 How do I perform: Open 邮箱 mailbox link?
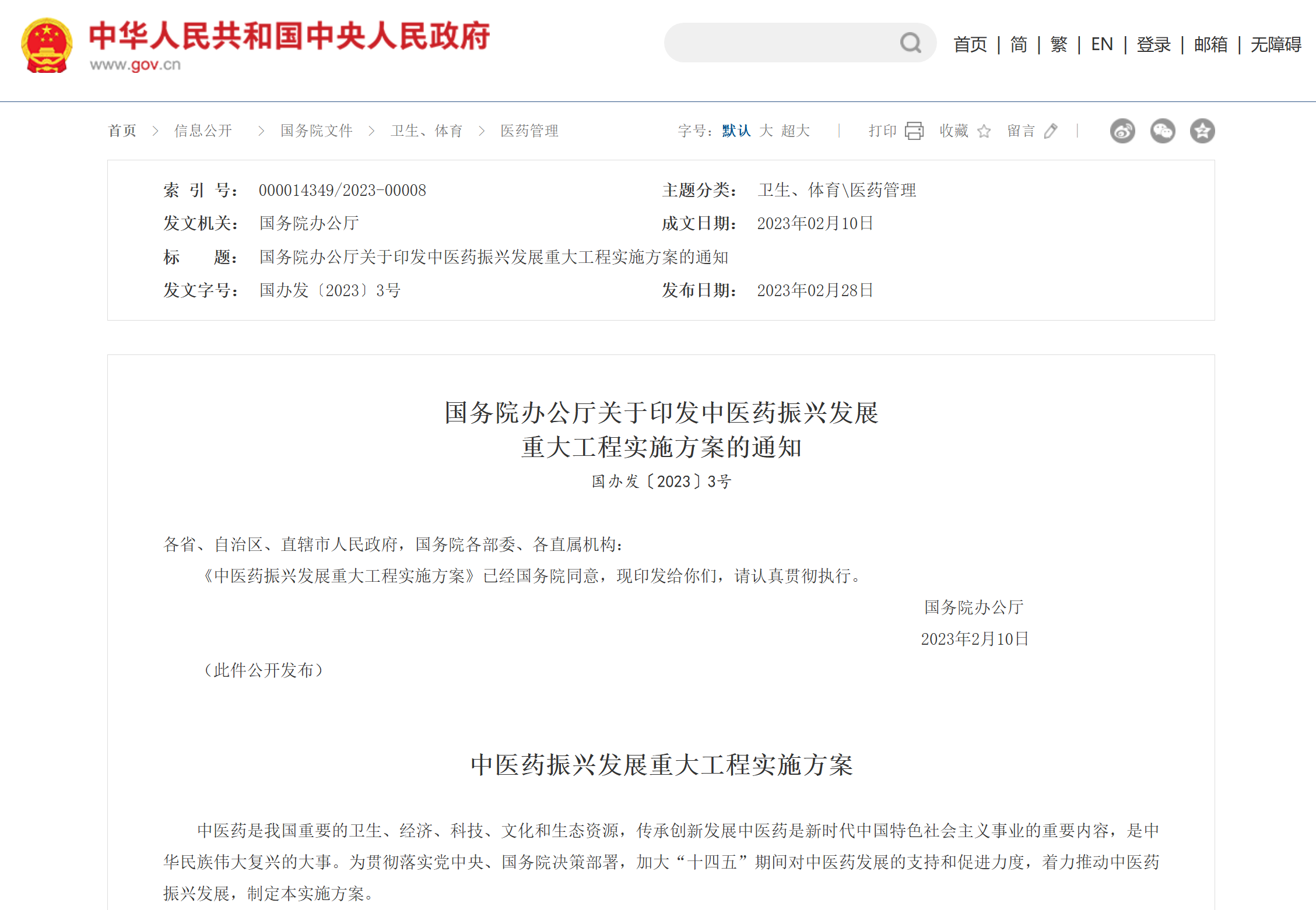[1210, 44]
